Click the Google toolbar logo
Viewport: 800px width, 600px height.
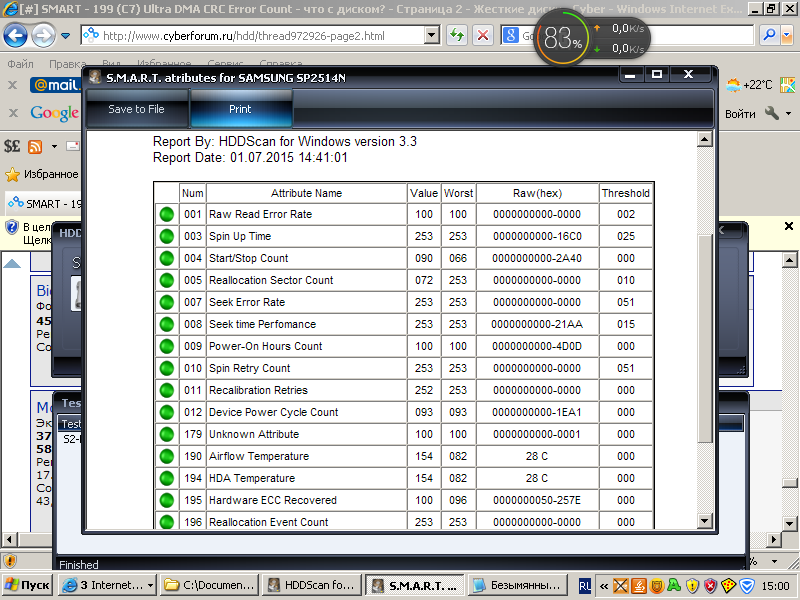(54, 113)
